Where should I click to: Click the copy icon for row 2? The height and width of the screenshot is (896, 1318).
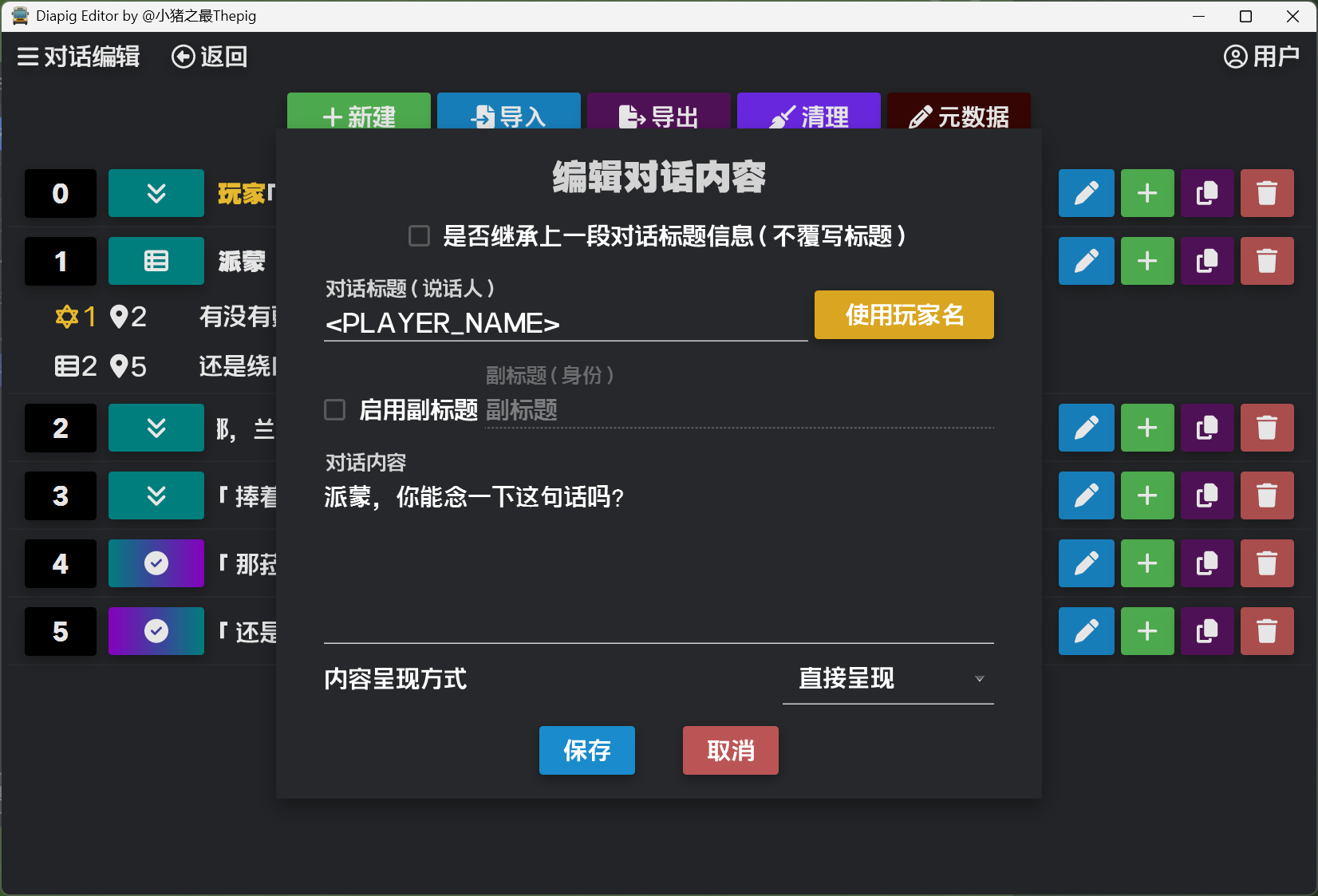point(1207,428)
